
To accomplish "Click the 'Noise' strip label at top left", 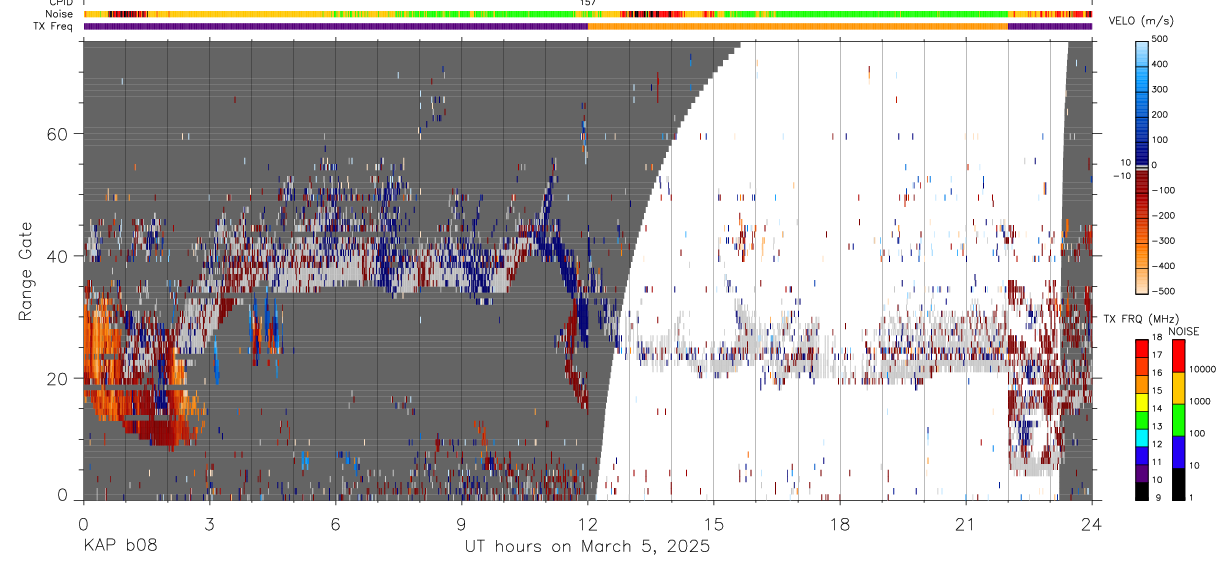I will [59, 14].
